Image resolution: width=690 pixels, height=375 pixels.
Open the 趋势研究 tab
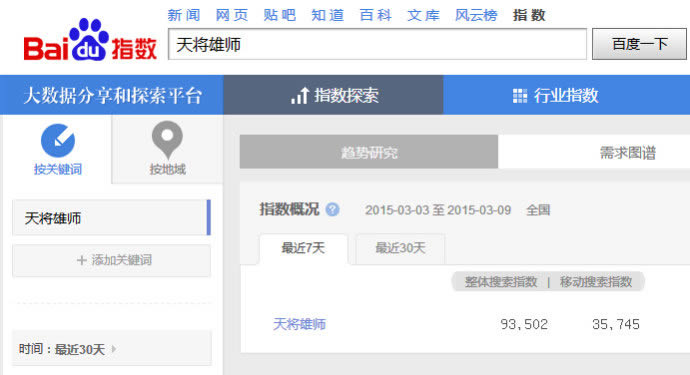pos(369,152)
